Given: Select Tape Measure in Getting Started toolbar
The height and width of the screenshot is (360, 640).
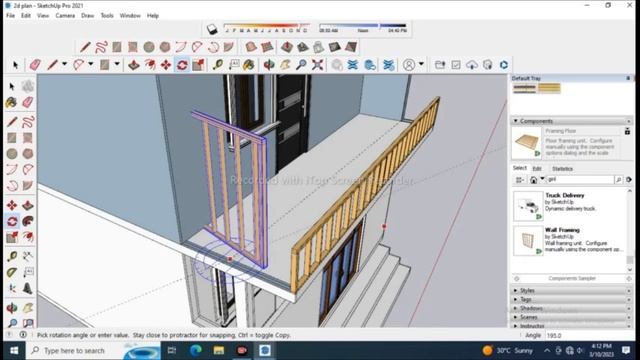Looking at the screenshot, I should click(218, 65).
